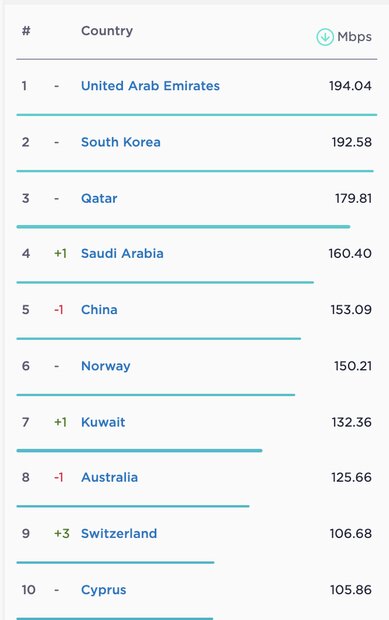Click the Mbps column header
This screenshot has width=389, height=620.
[x=354, y=37]
